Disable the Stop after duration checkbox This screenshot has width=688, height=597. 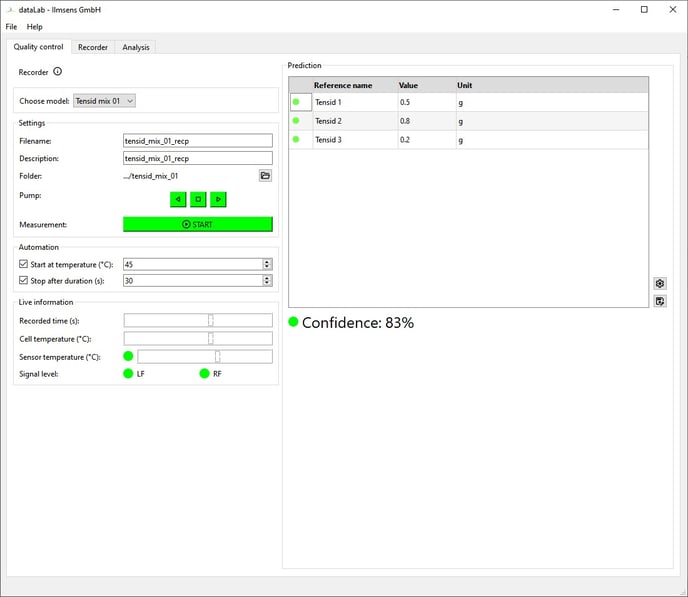(x=24, y=281)
